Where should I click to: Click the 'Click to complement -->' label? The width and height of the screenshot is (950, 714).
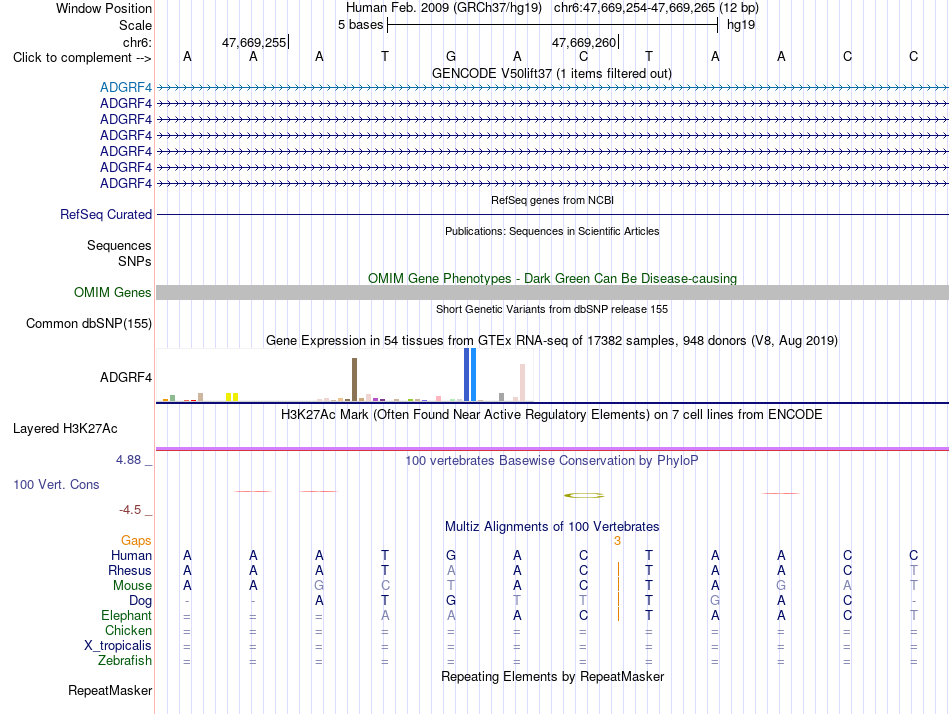tap(82, 58)
